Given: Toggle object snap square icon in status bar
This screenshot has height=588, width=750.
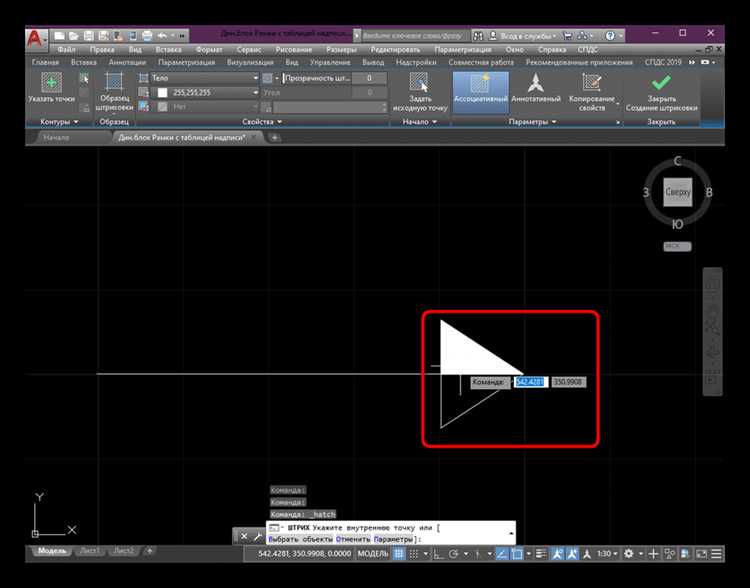Looking at the screenshot, I should coord(517,554).
